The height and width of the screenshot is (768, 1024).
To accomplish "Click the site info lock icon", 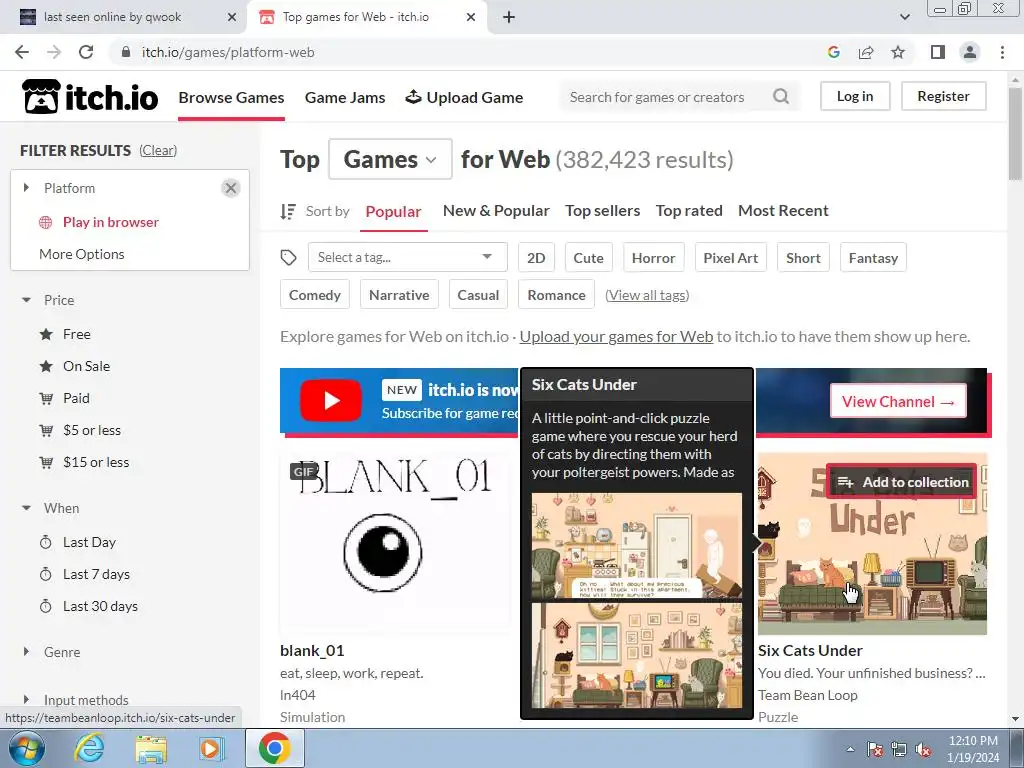I will point(126,52).
